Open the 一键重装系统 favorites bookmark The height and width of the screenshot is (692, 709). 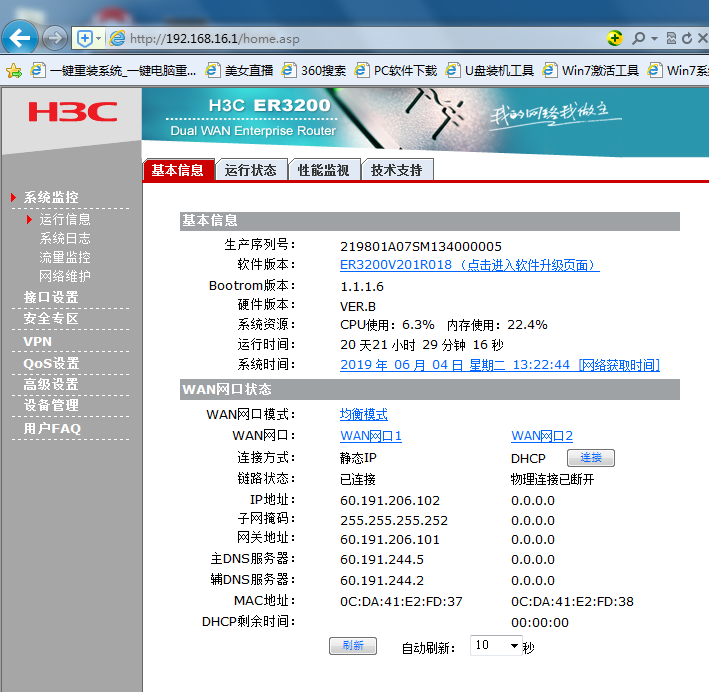[x=113, y=71]
